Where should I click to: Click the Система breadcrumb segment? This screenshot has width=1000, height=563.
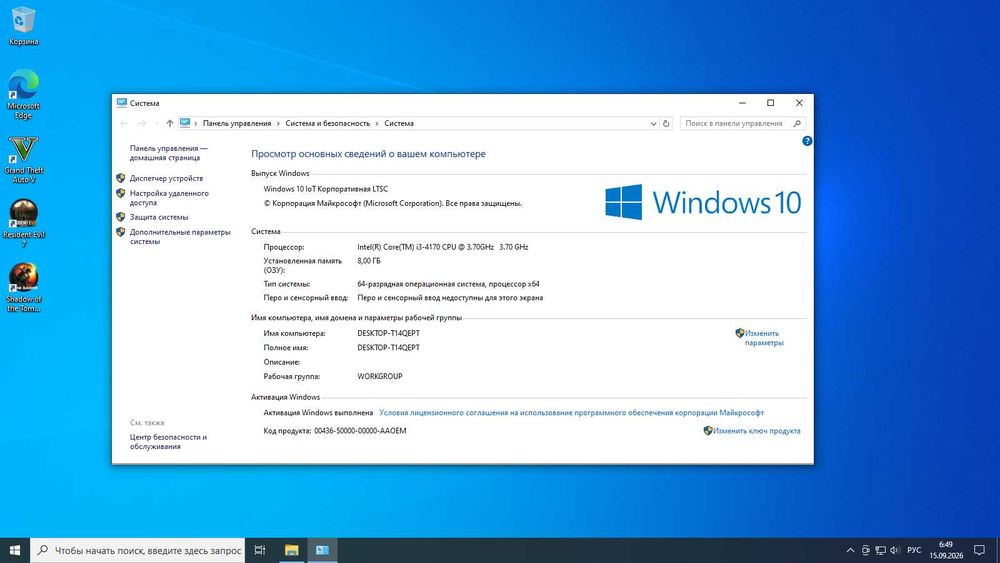399,123
